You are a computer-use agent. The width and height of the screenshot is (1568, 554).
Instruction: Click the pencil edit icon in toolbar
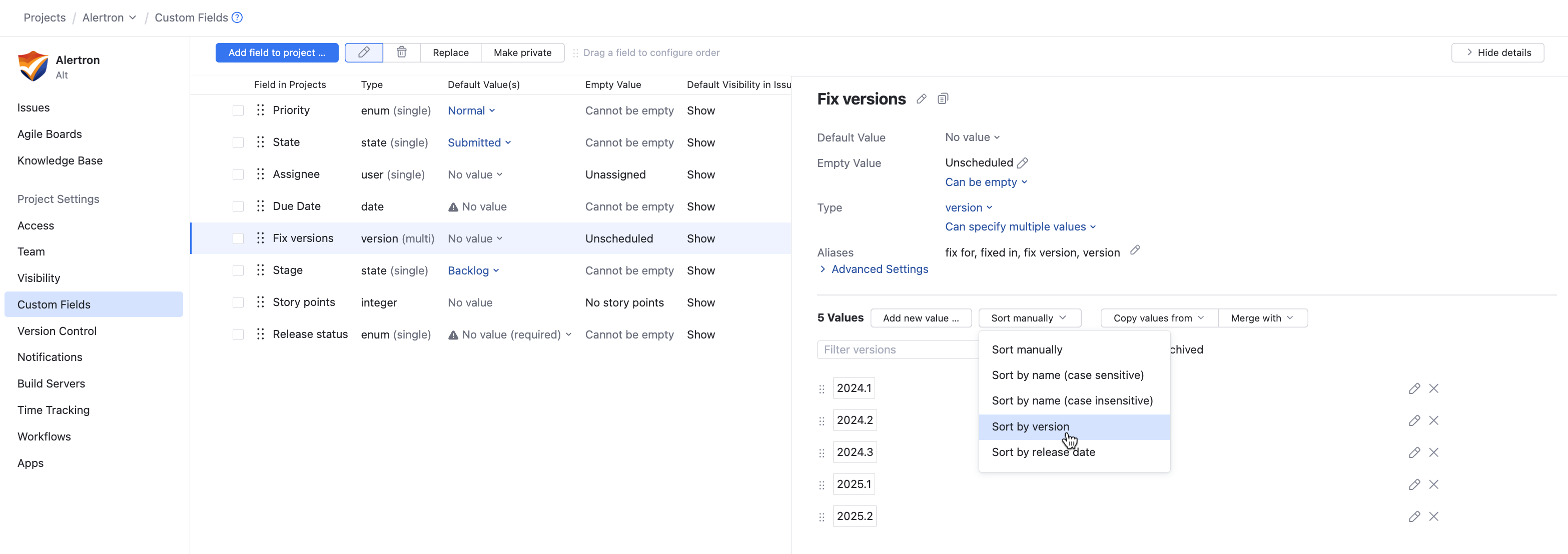coord(363,52)
